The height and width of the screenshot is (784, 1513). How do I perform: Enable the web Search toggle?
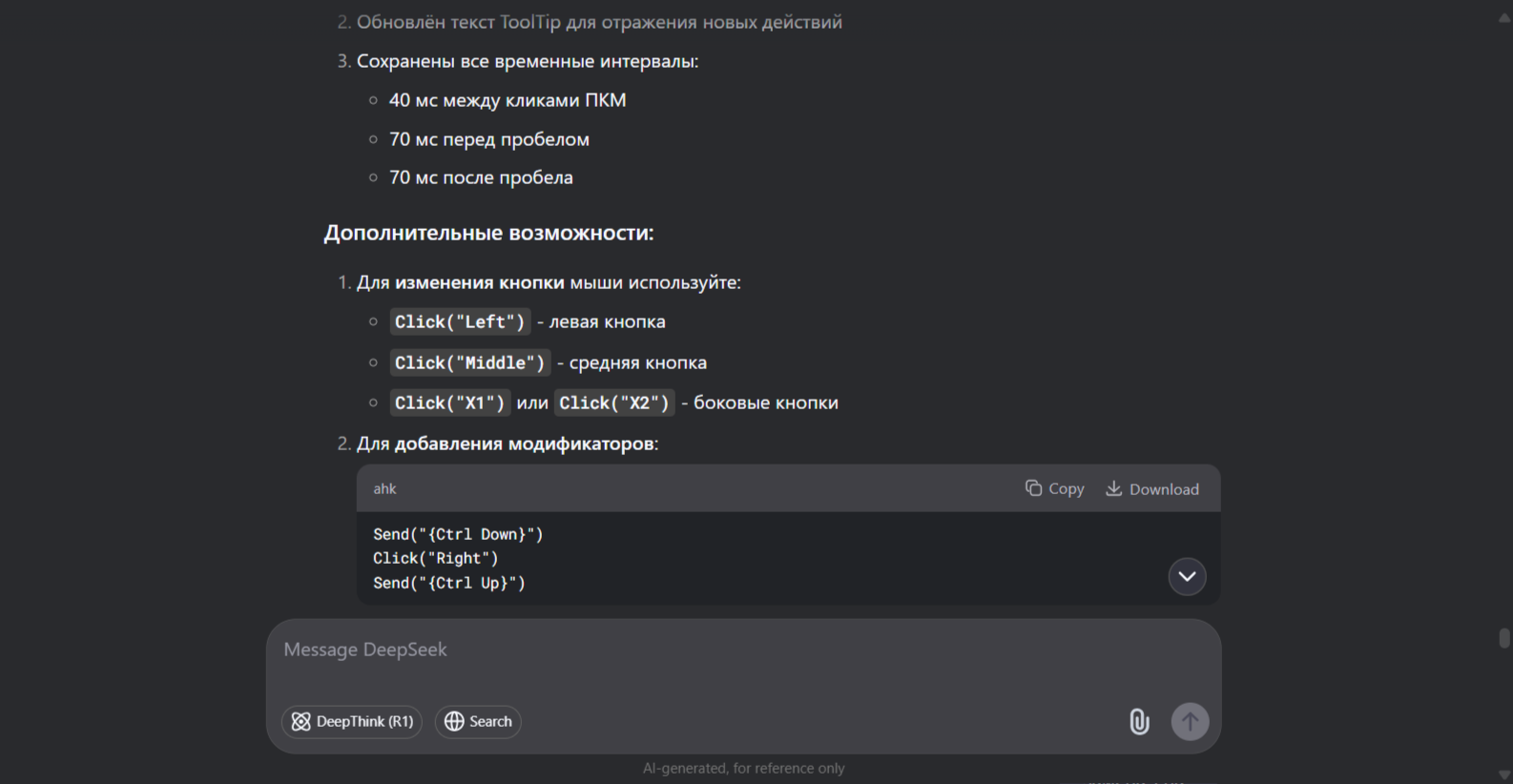[x=478, y=721]
